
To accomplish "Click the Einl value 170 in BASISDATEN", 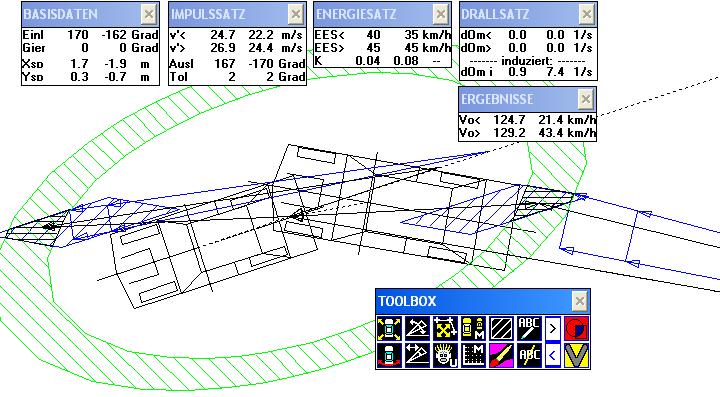I will click(x=78, y=35).
